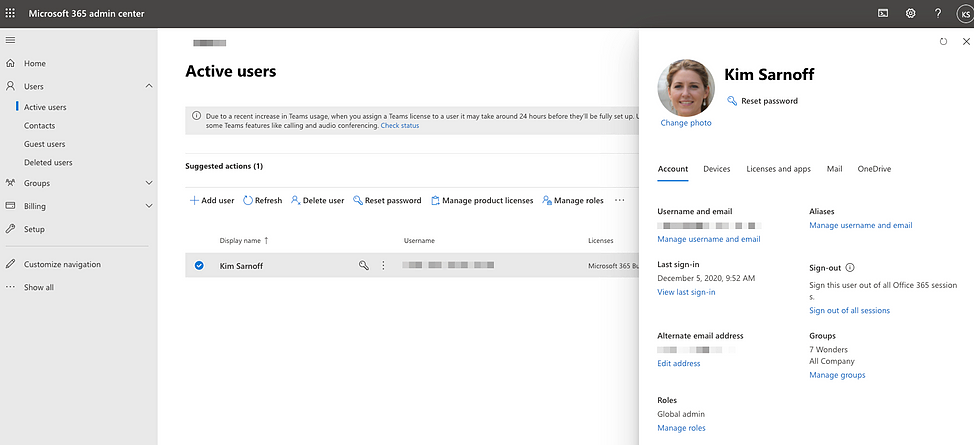Screen dimensions: 974x445
Task: Click Manage groups link
Action: coord(837,375)
